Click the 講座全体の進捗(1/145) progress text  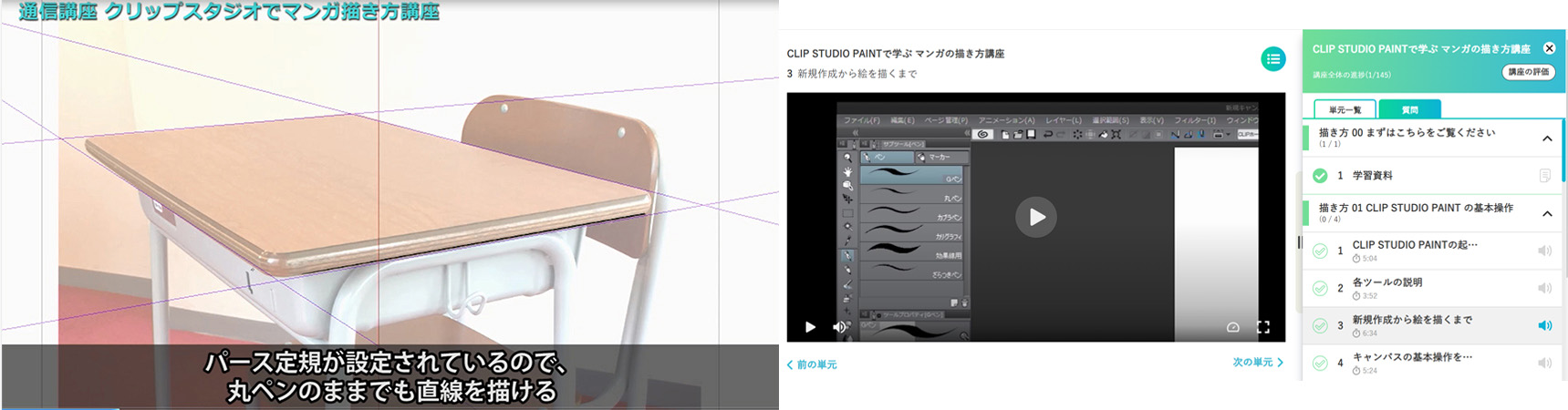(1351, 75)
